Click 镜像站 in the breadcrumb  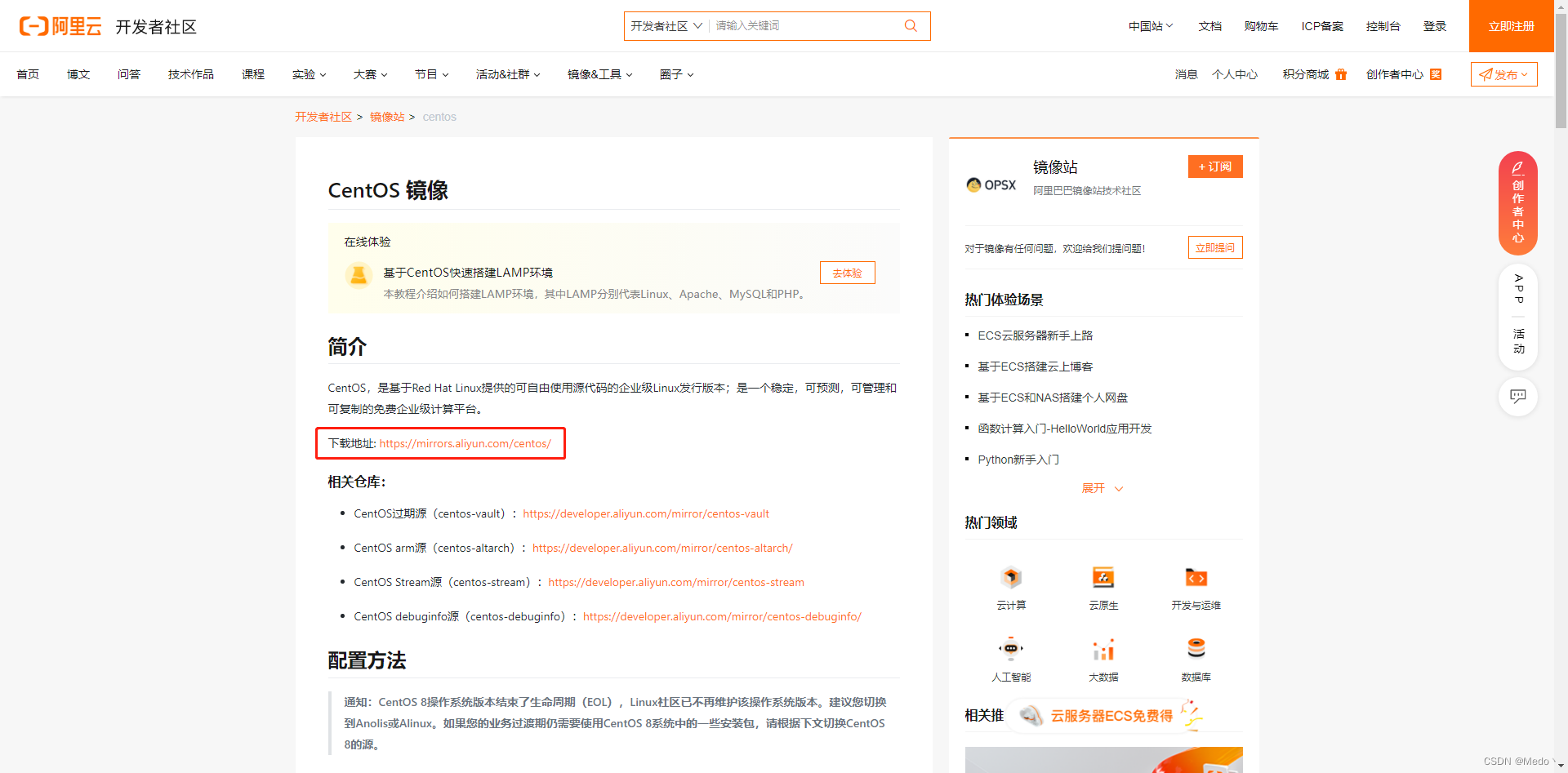tap(387, 117)
